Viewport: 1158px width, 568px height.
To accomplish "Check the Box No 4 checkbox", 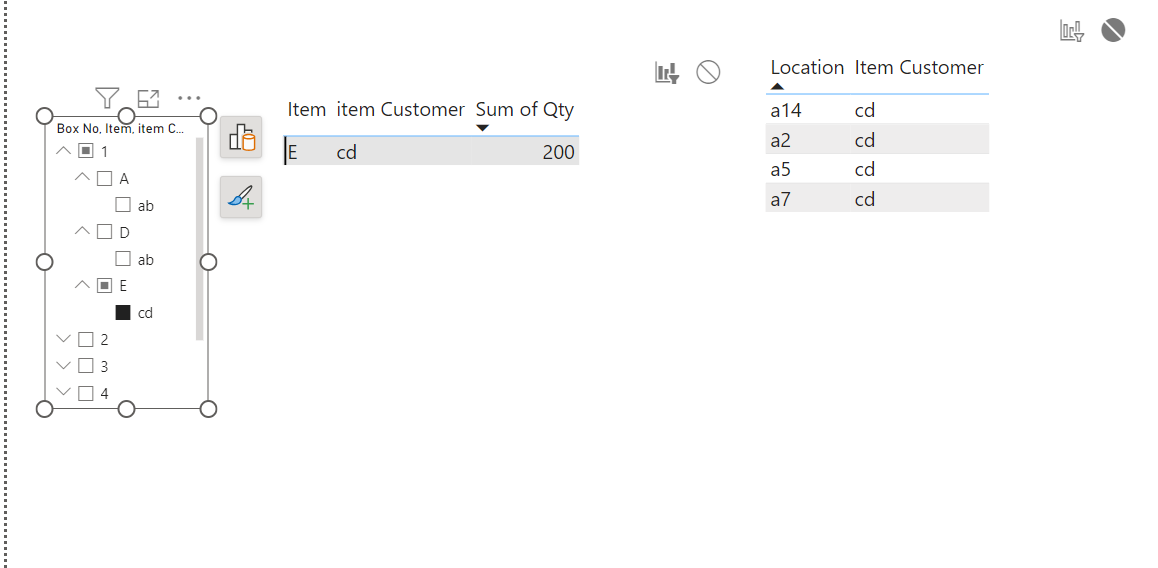I will pos(86,393).
